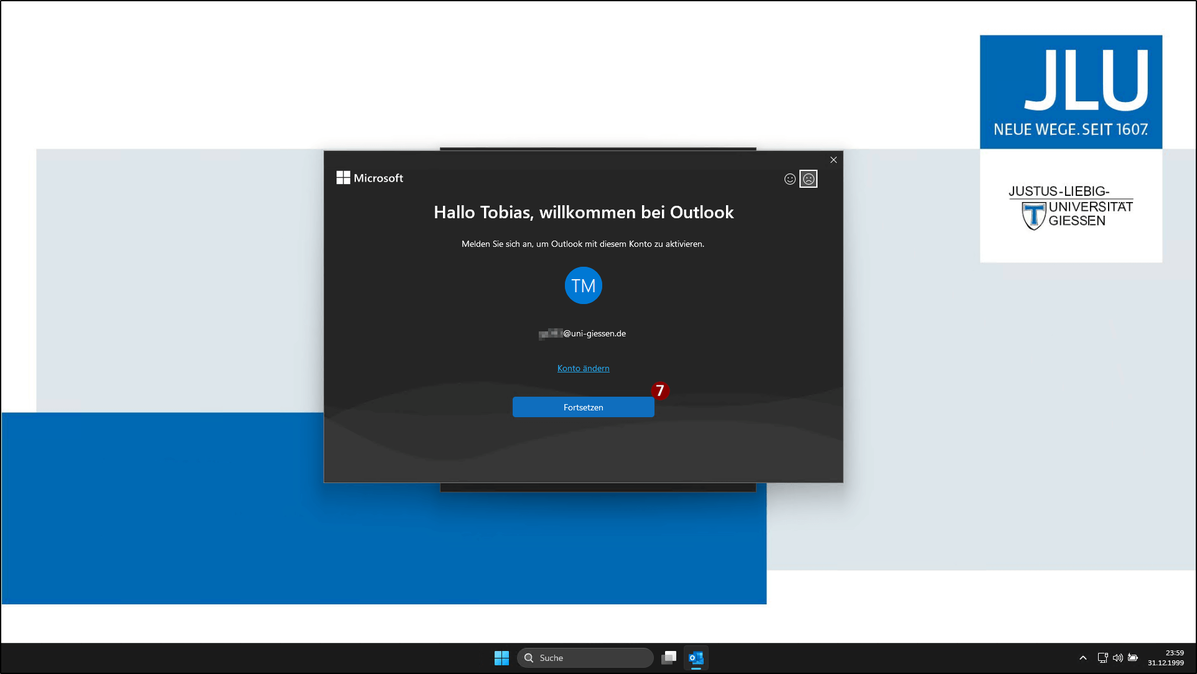Click the speaker volume tray icon
Screen dimensions: 1197x674
coord(1118,658)
